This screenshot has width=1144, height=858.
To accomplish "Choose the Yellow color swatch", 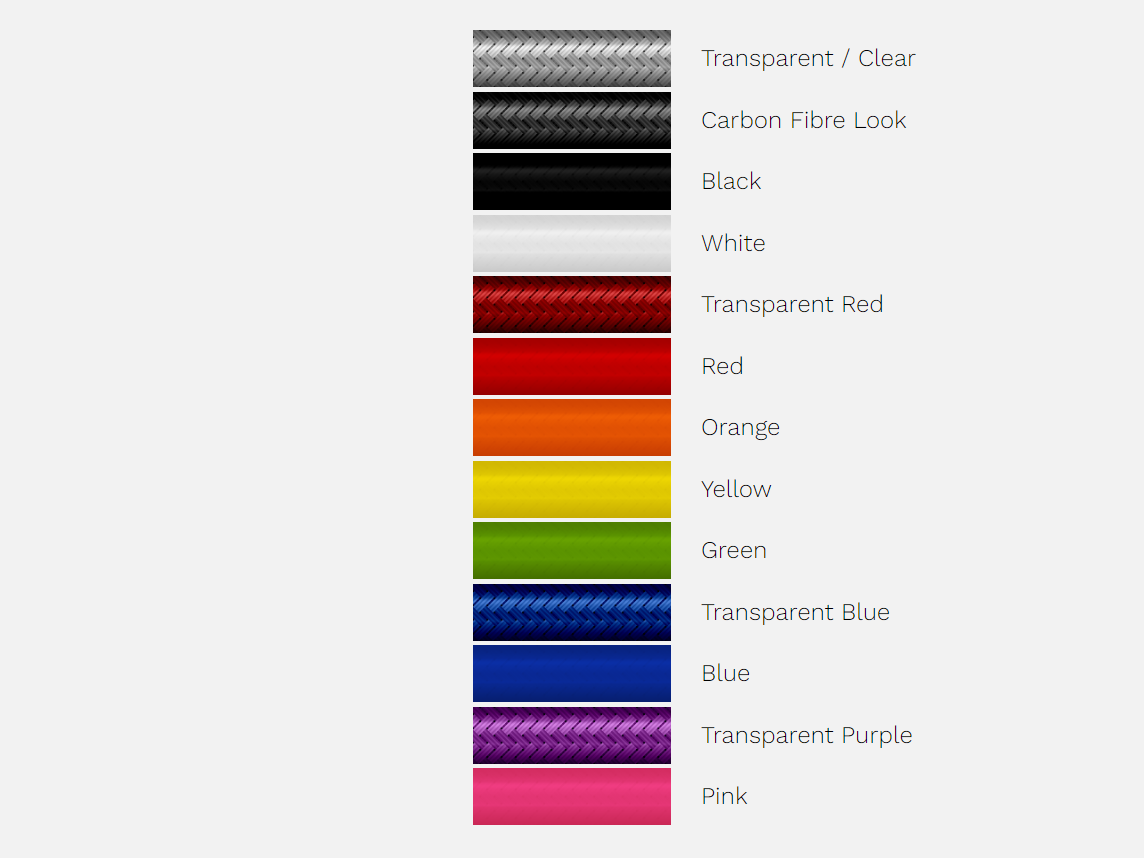I will (571, 489).
